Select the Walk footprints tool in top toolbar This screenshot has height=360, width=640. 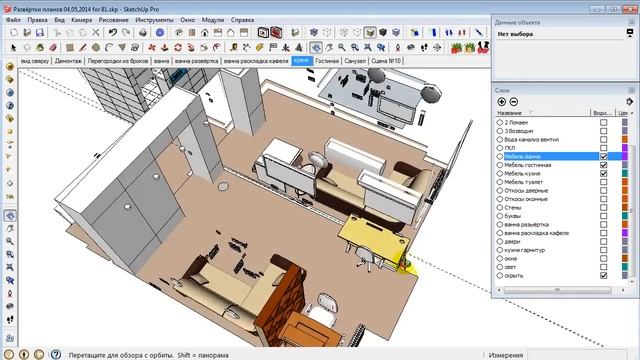coord(424,48)
